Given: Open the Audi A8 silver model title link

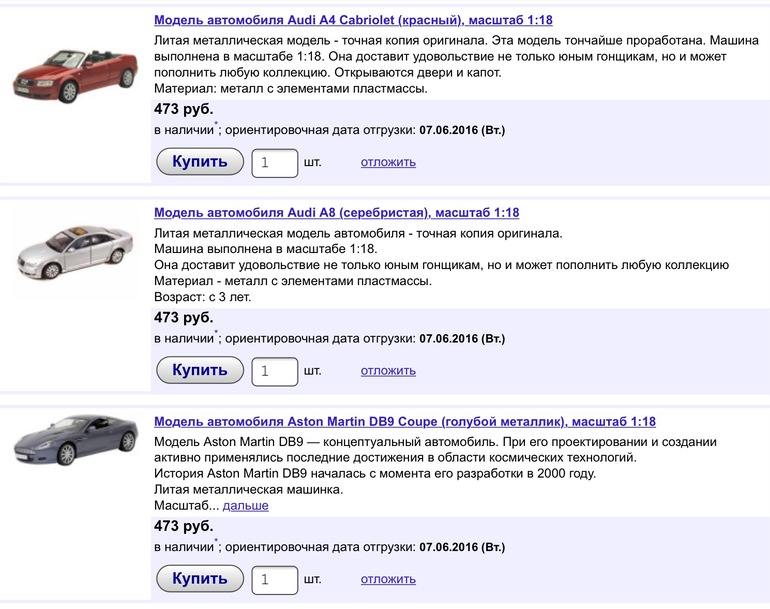Looking at the screenshot, I should pos(336,213).
